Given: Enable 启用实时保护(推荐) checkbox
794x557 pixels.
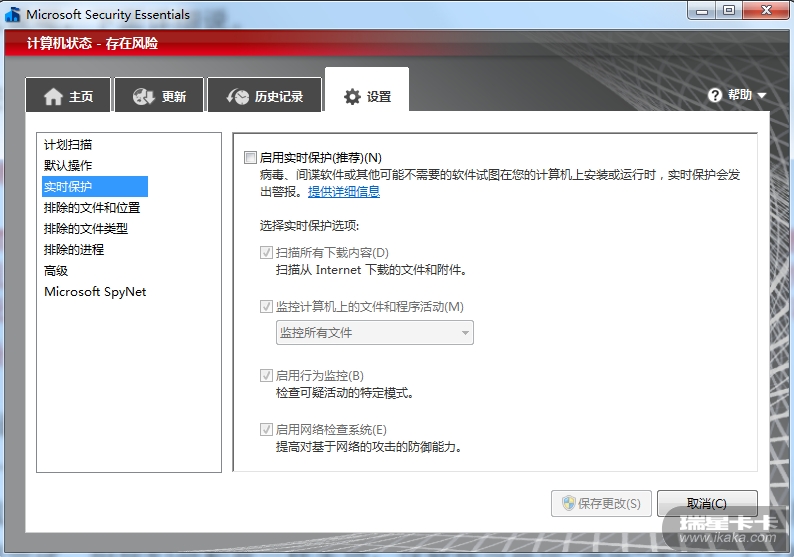Looking at the screenshot, I should pyautogui.click(x=250, y=157).
